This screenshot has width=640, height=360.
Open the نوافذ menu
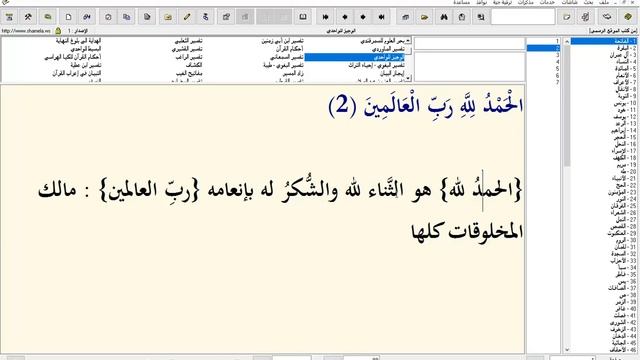pos(481,2)
